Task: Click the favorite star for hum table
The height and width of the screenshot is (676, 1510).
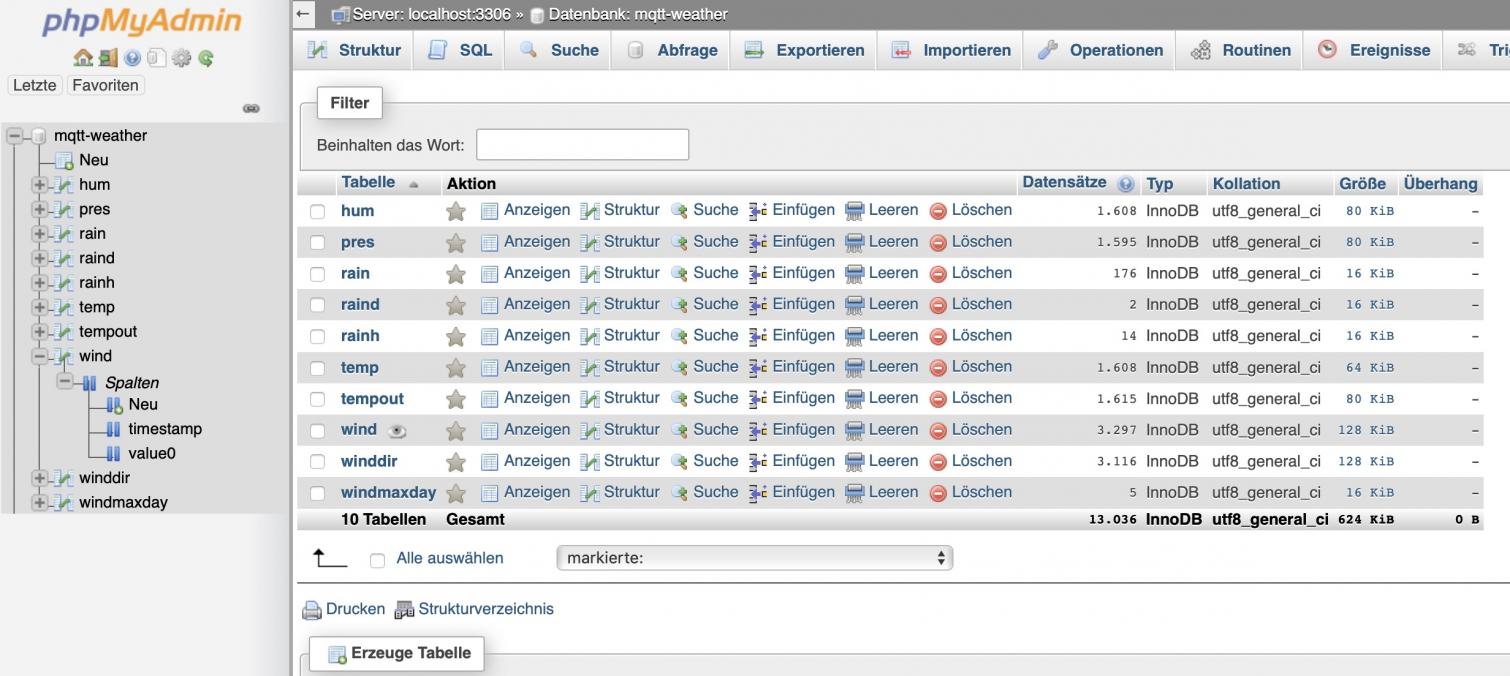Action: coord(456,211)
